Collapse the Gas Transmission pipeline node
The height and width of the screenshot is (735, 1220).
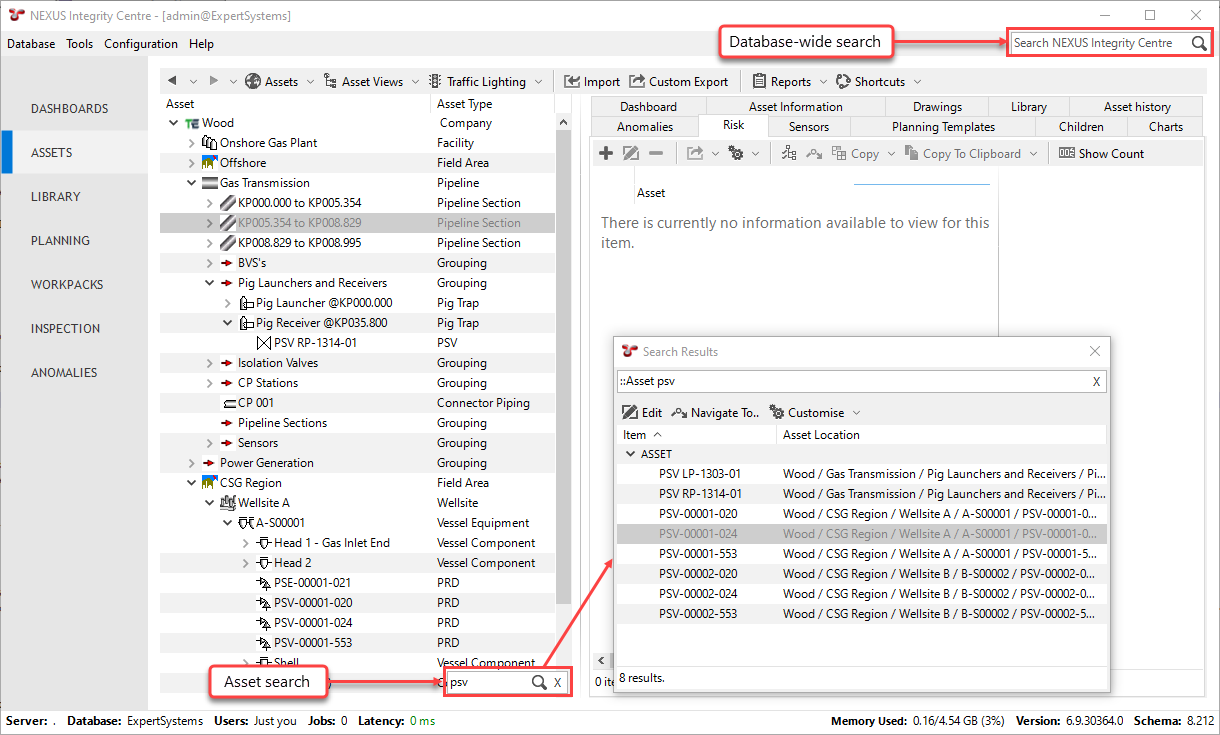pyautogui.click(x=192, y=183)
